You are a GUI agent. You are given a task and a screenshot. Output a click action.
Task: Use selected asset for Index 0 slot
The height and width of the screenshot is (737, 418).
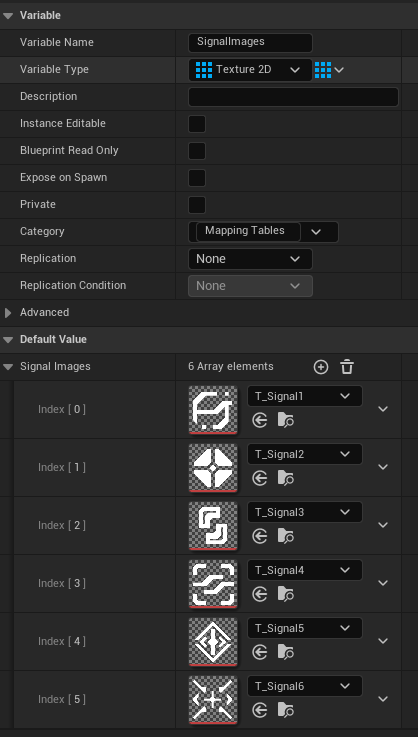click(x=260, y=420)
